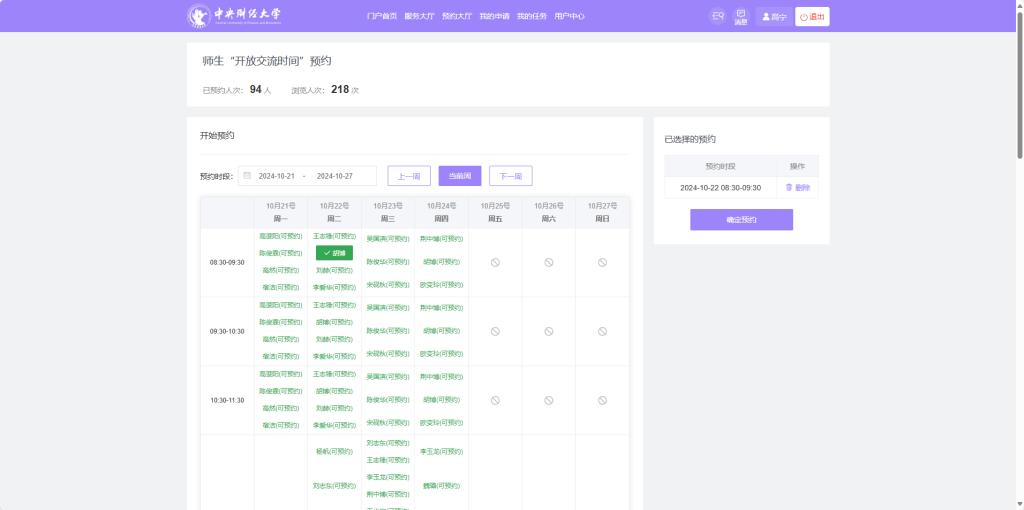The image size is (1024, 510).
Task: Select first Thursday 09:30-10:30 available slot
Action: (441, 308)
